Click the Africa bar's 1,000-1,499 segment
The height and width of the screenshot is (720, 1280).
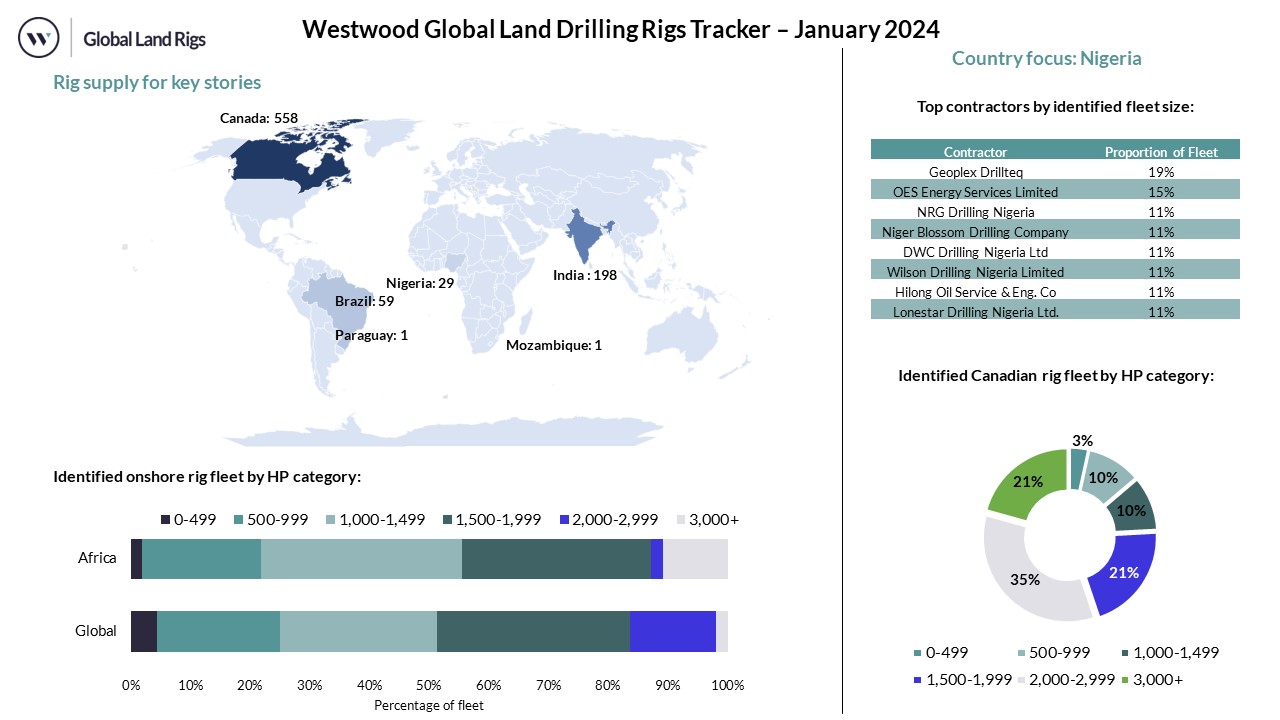tap(361, 558)
